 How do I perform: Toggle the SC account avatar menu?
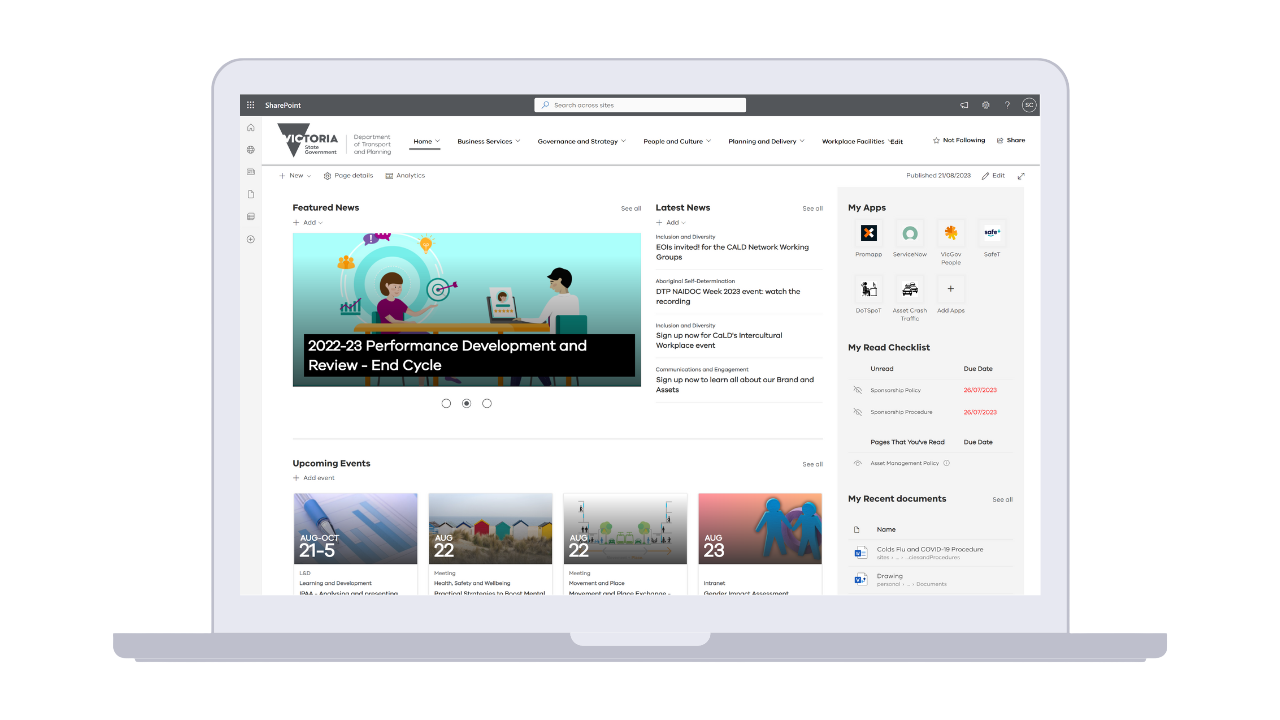pos(1028,105)
